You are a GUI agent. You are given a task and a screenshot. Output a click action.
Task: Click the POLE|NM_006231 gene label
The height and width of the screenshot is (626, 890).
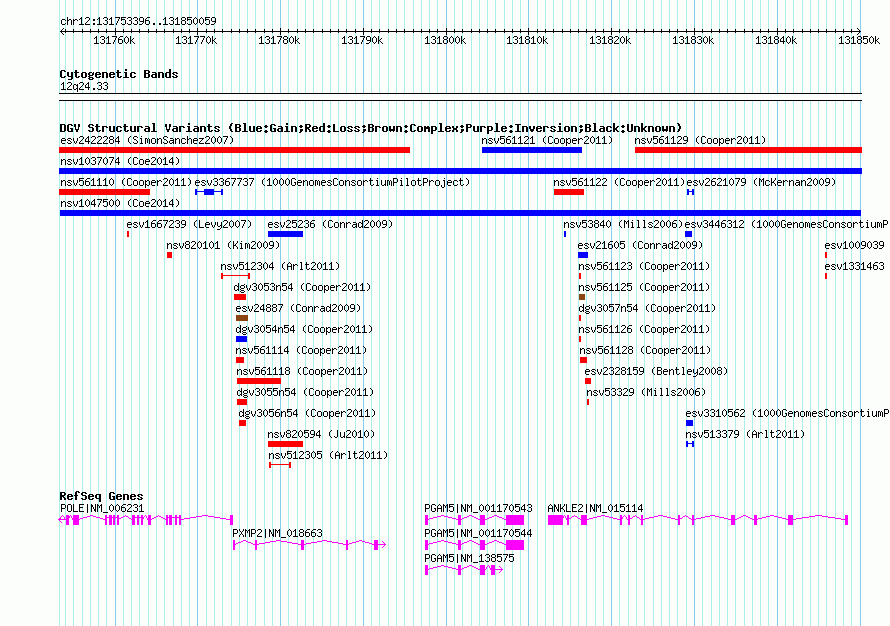102,508
